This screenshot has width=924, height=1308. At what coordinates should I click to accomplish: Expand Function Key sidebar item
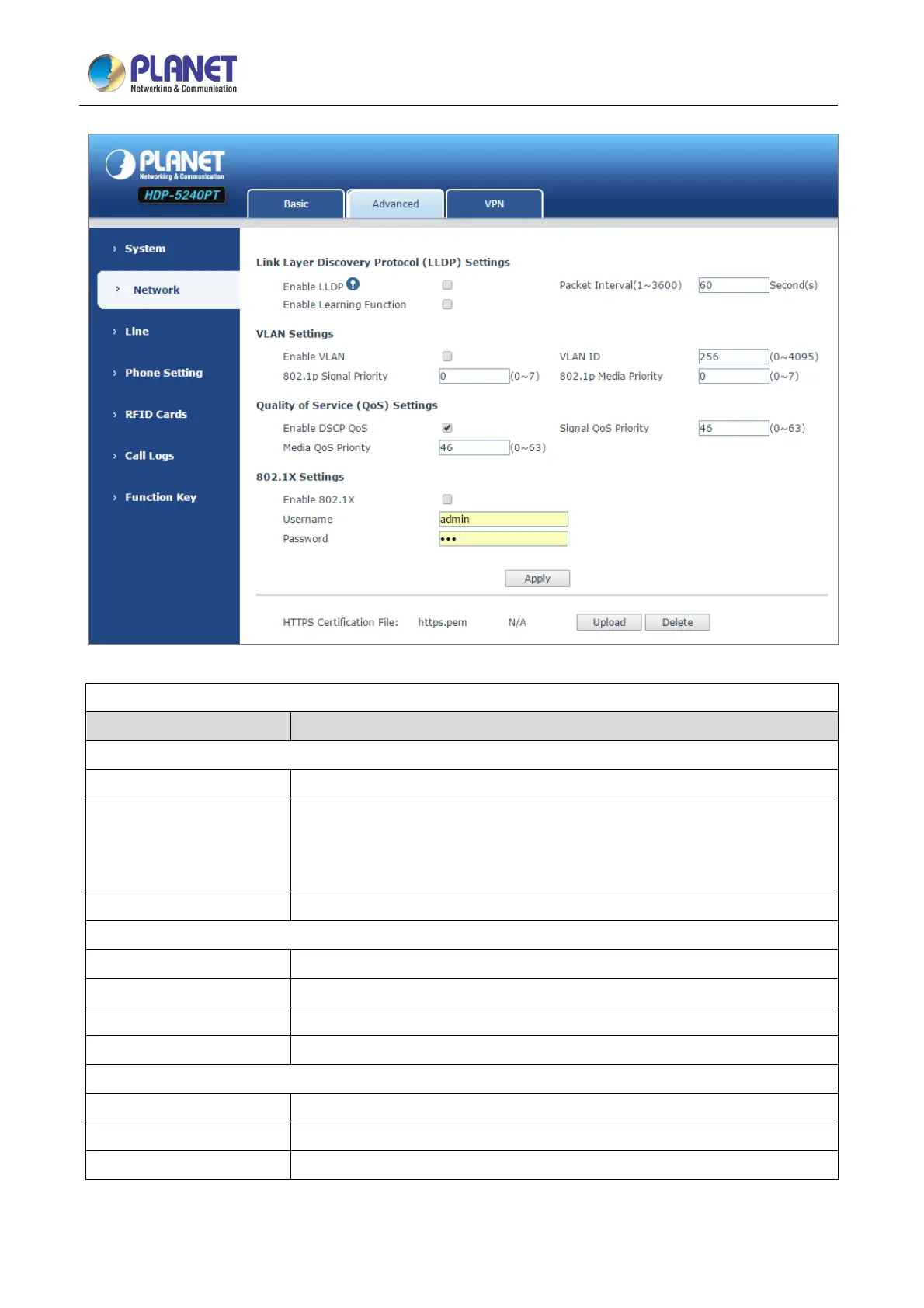(x=161, y=497)
